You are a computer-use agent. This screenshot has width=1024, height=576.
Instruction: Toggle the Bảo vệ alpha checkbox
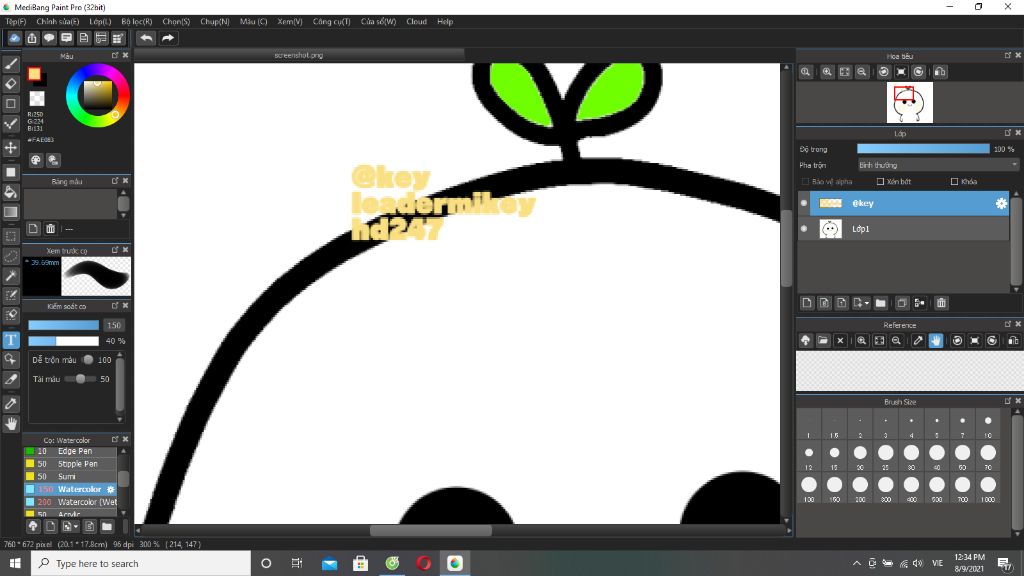tap(805, 182)
